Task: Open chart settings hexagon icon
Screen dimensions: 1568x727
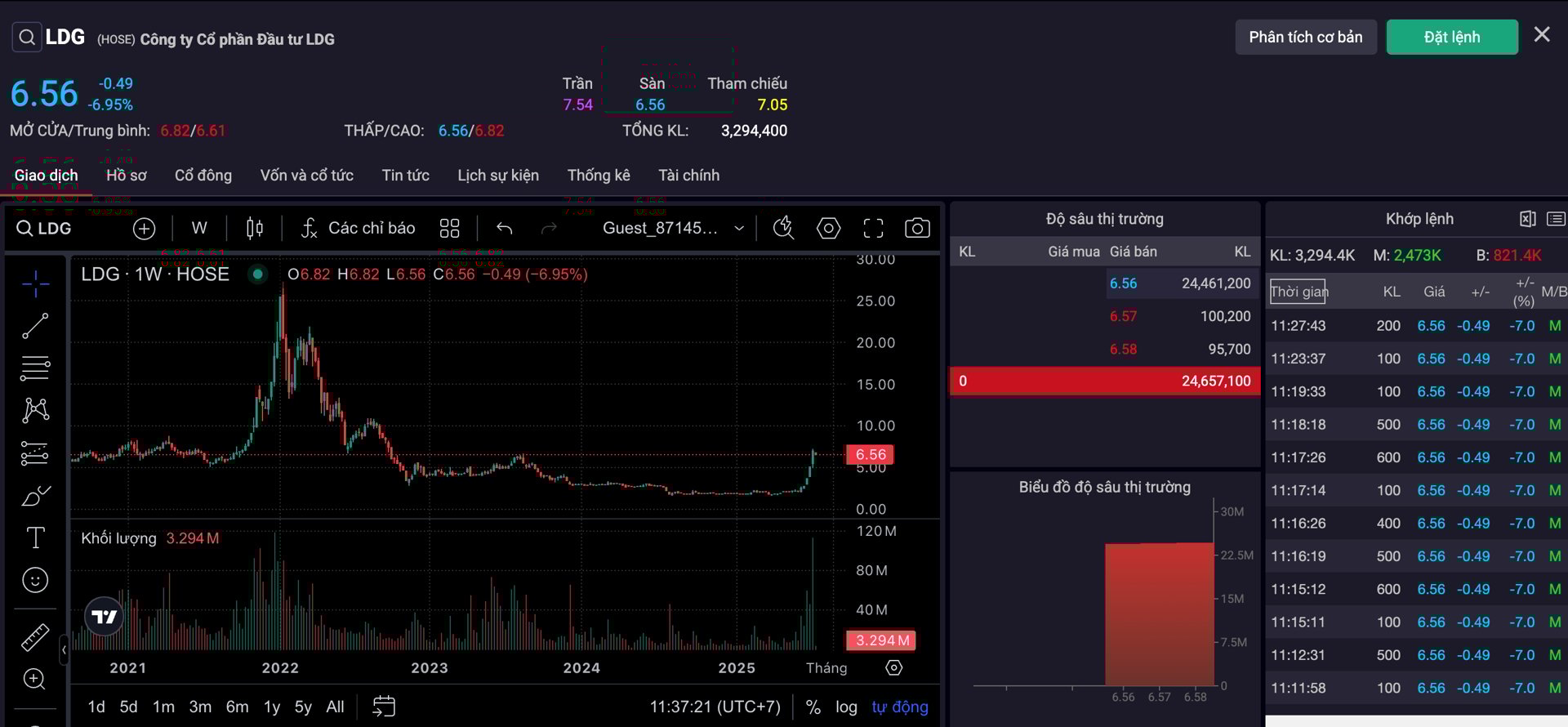Action: [x=828, y=229]
